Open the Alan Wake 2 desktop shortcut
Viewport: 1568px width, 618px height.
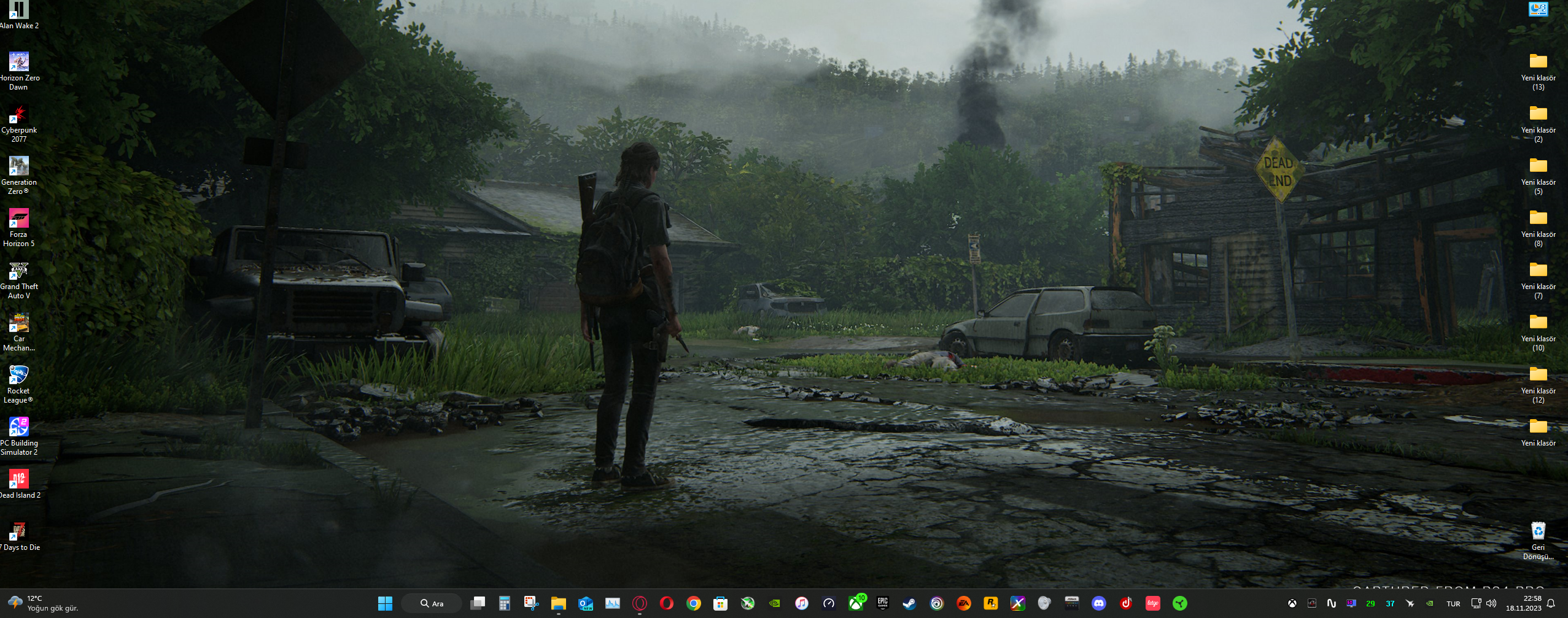18,15
